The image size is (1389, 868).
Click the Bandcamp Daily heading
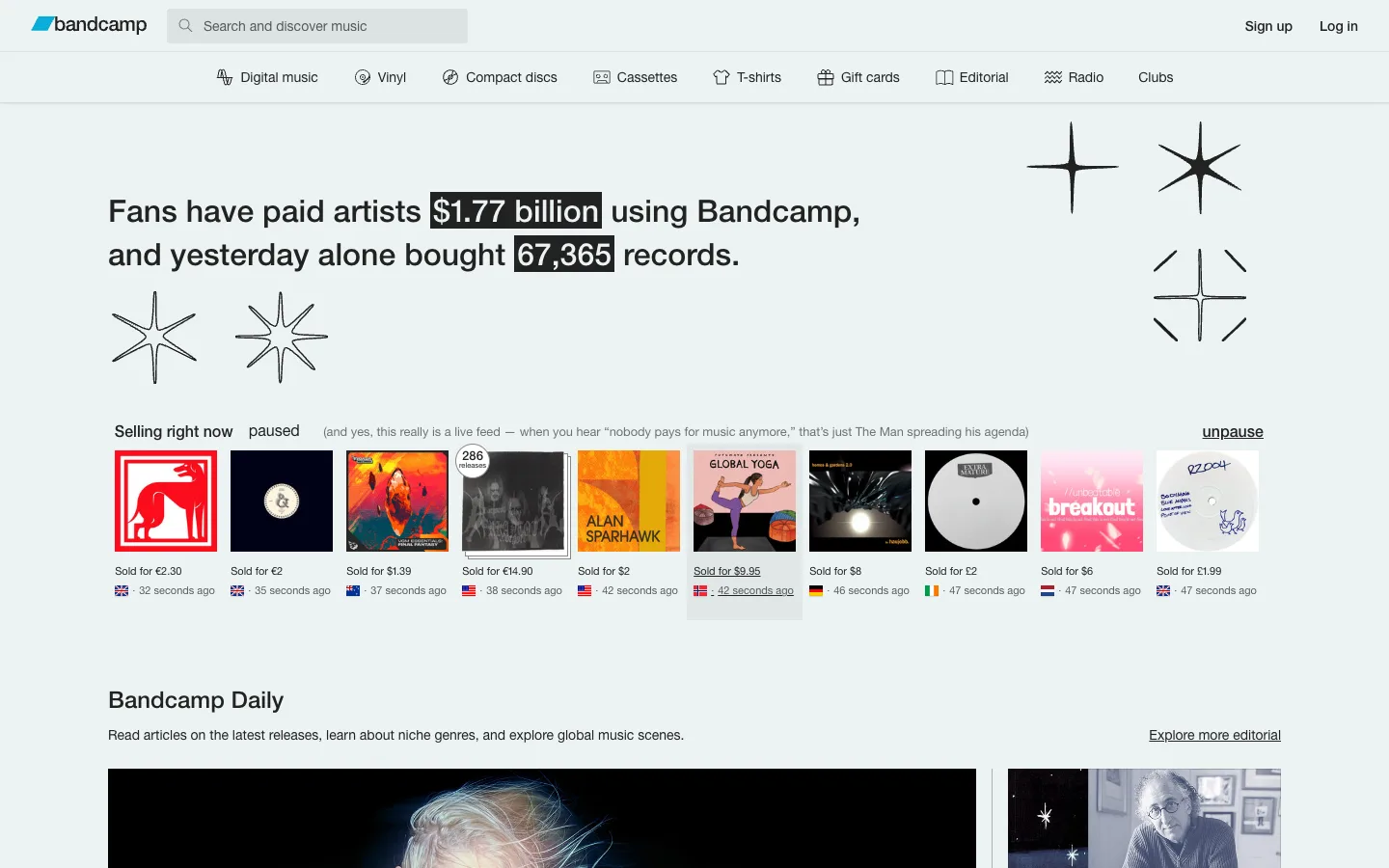(196, 700)
